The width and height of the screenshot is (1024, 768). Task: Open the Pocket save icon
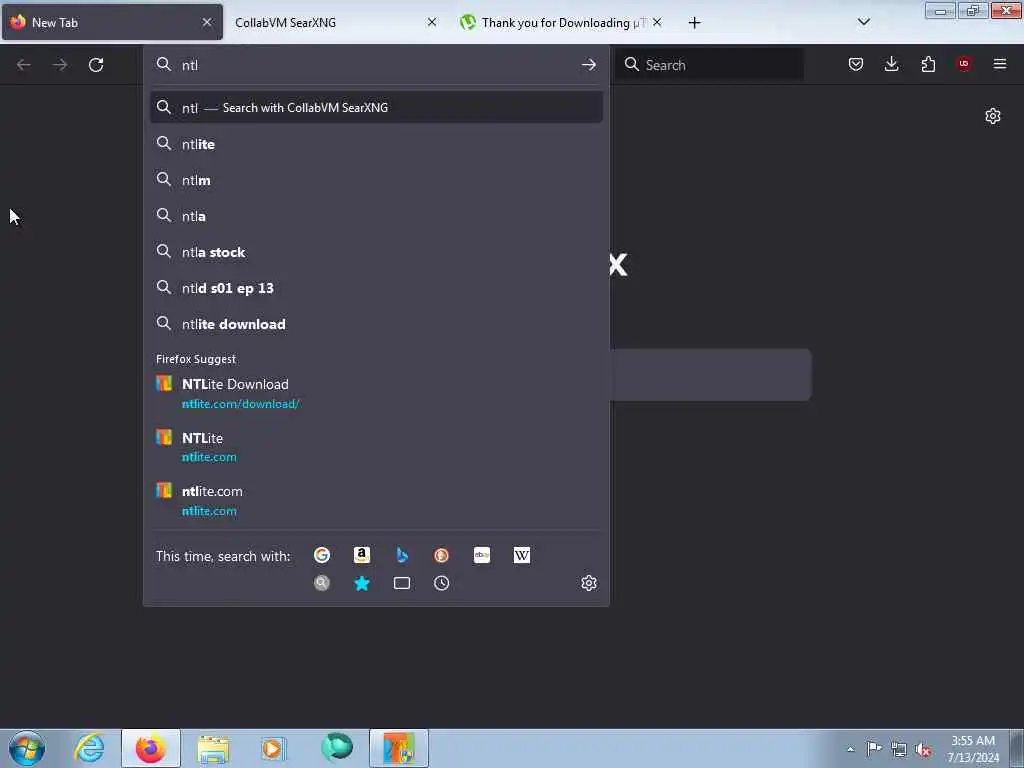856,64
